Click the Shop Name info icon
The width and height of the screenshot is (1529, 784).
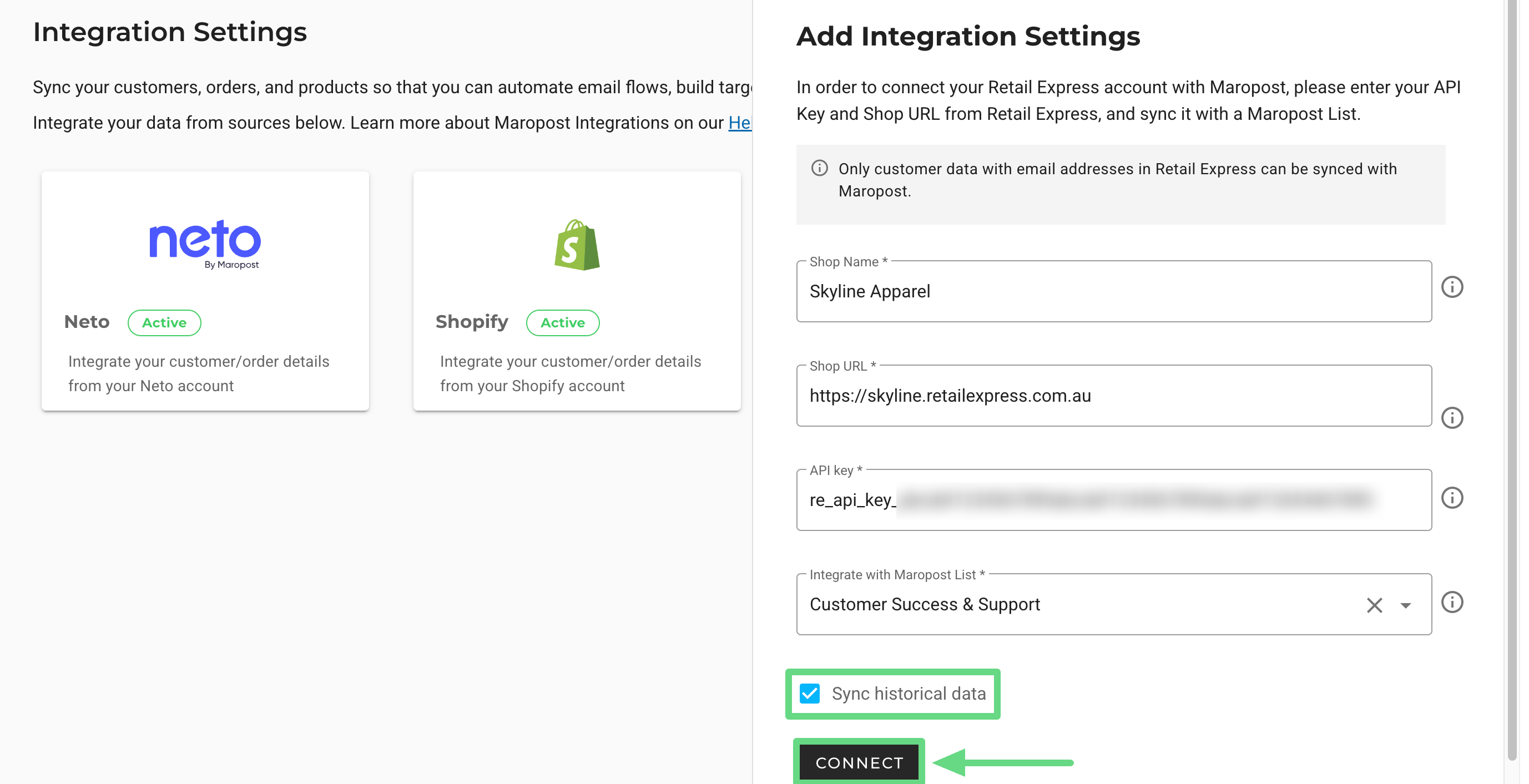pyautogui.click(x=1451, y=287)
